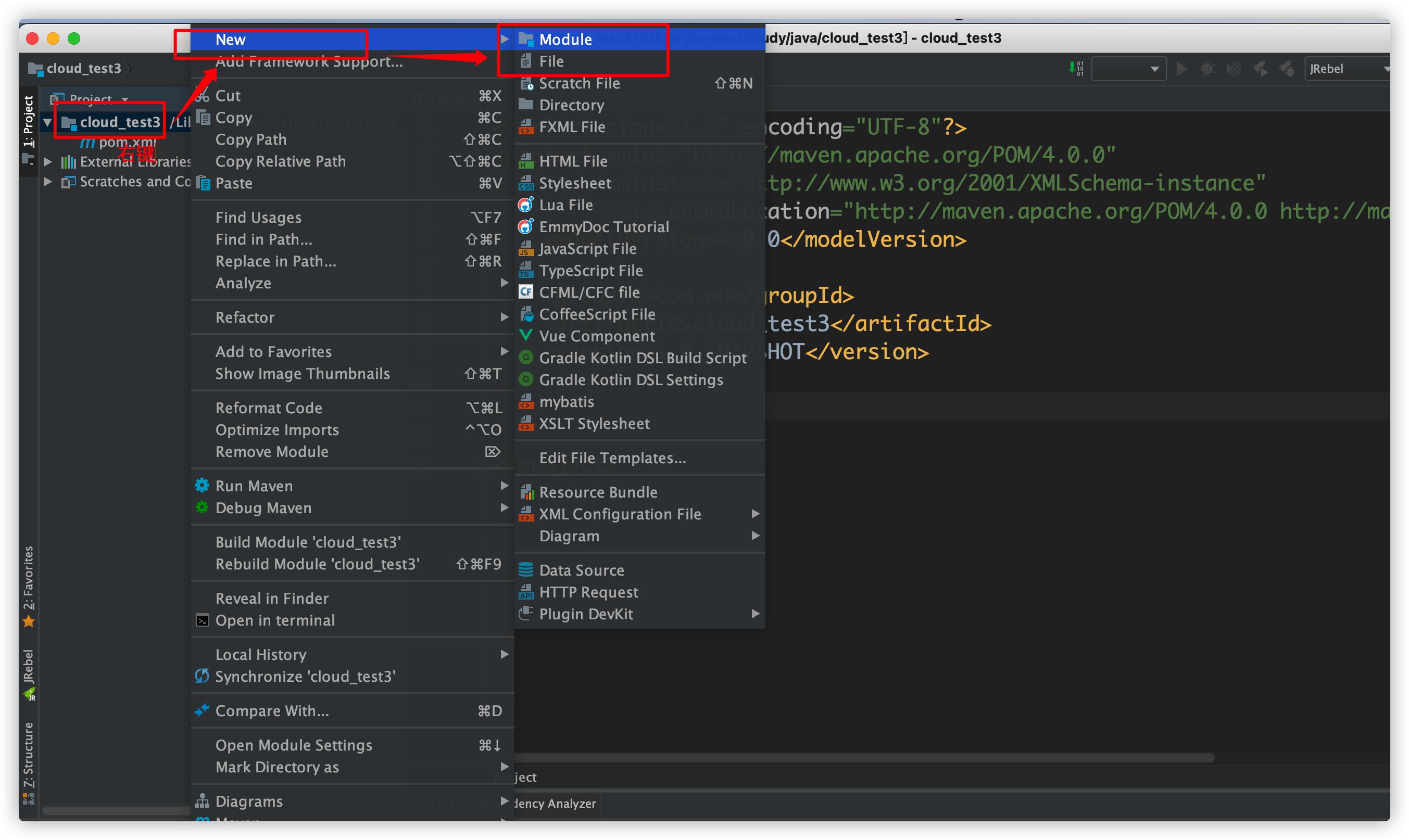
Task: Click the Open in terminal icon
Action: click(x=202, y=620)
